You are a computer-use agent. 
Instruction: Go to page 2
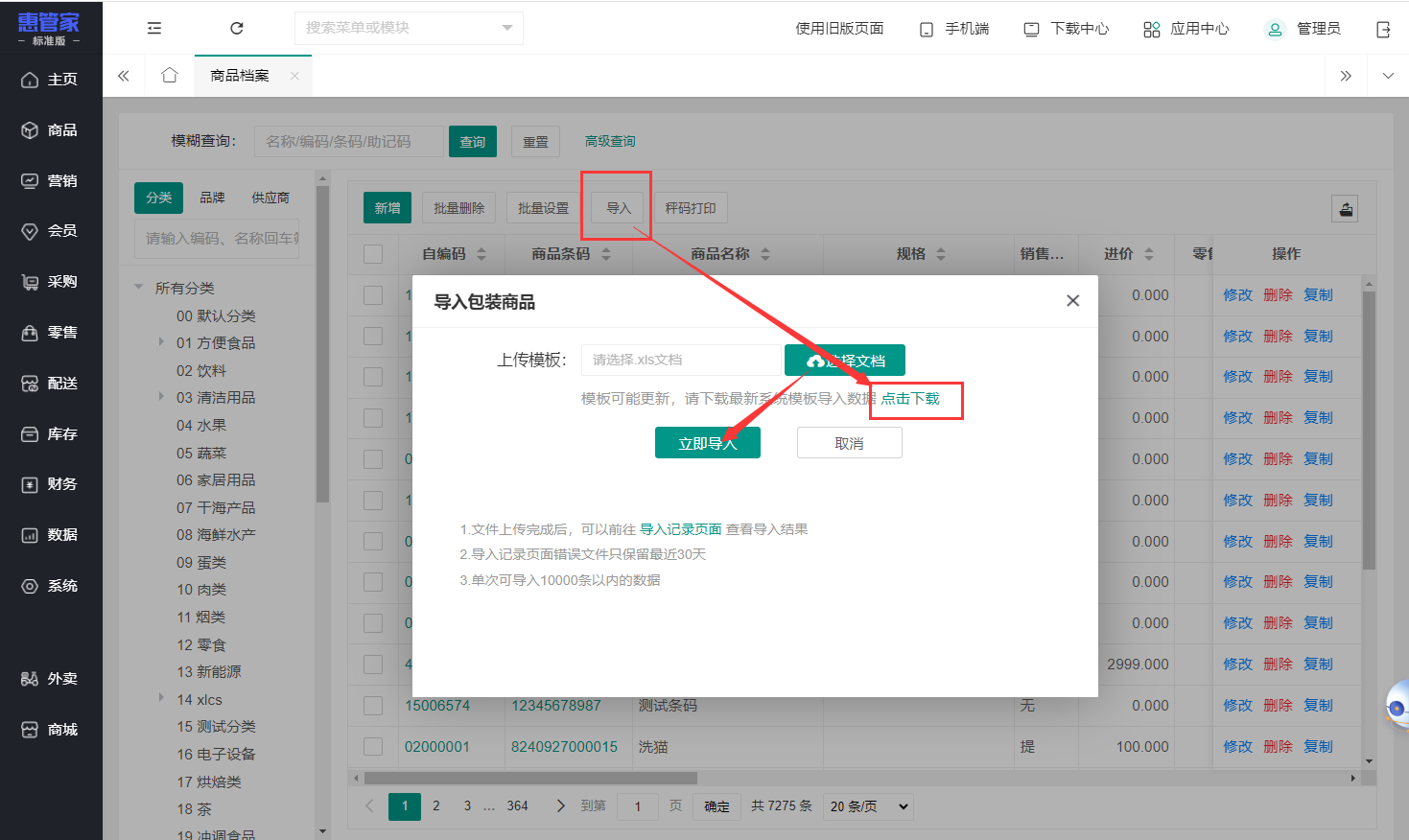tap(436, 806)
